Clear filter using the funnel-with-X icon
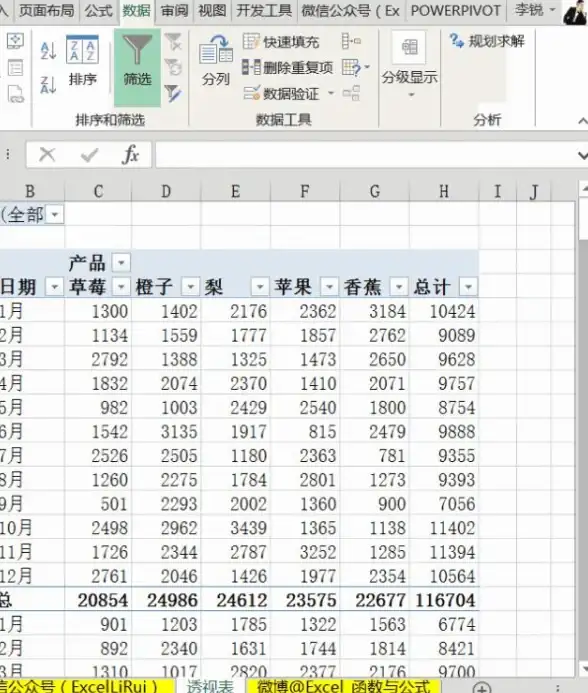588x693 pixels. pos(173,42)
